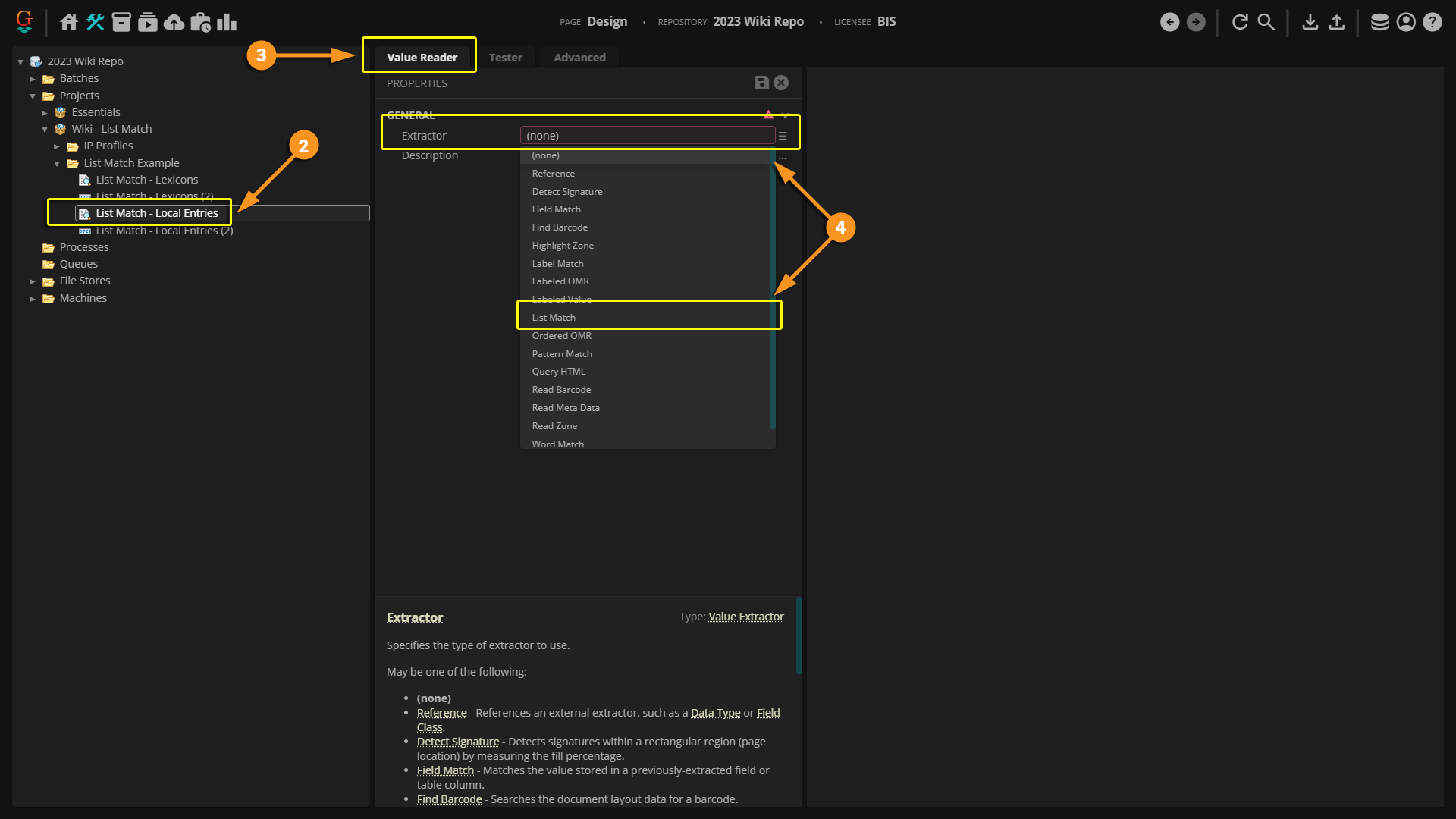Click the database repository icon

1379,22
